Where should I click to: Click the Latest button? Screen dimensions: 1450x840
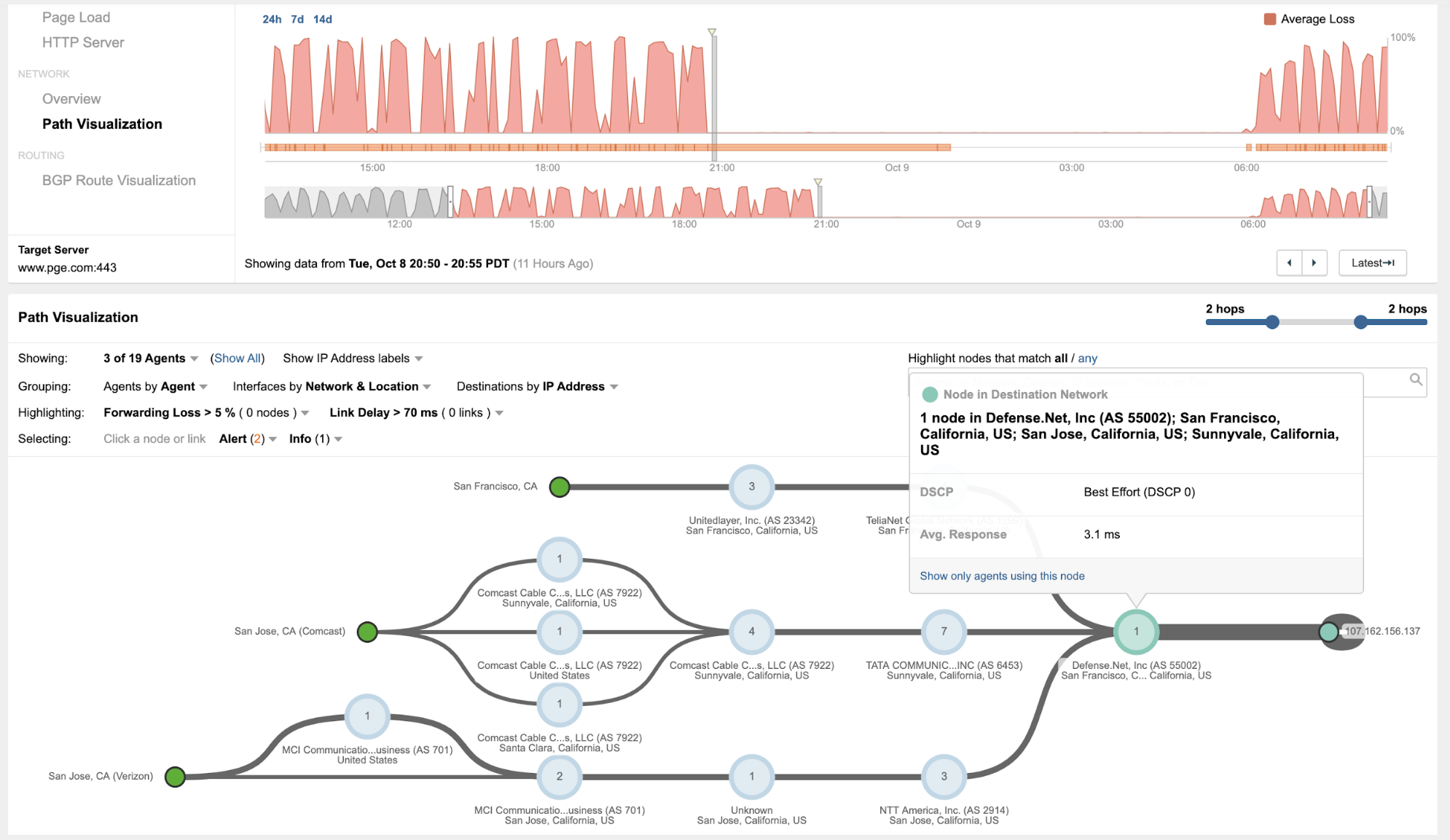click(x=1372, y=263)
